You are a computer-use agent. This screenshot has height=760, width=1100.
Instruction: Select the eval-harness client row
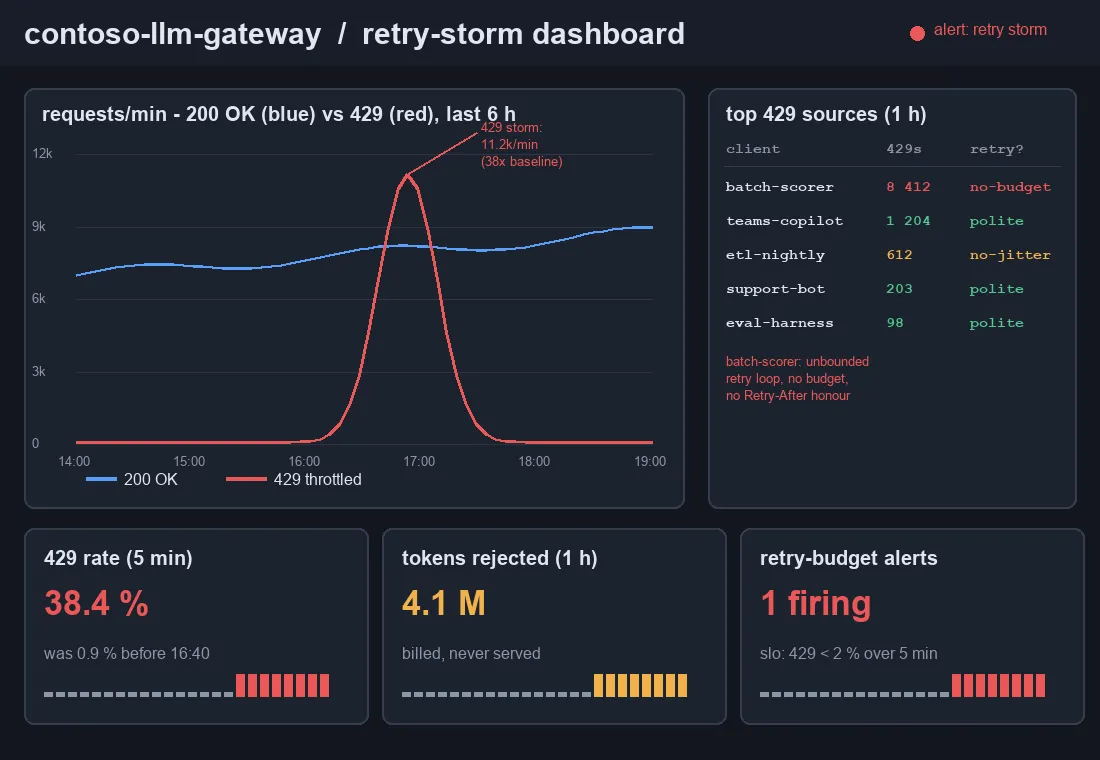pyautogui.click(x=892, y=323)
